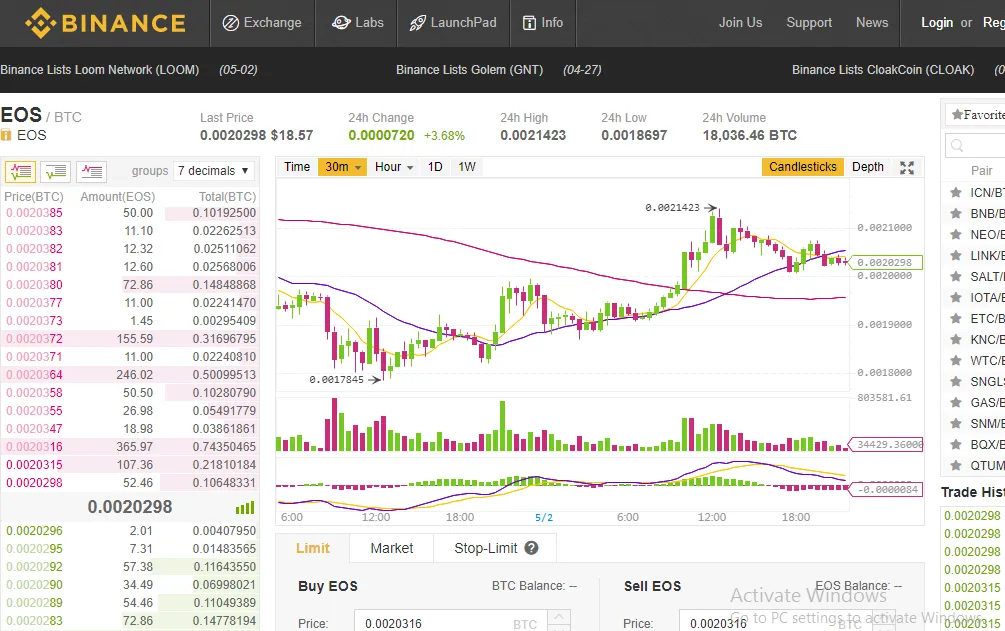Favorite the SNGLS pair star
This screenshot has height=631, width=1005.
click(x=956, y=382)
